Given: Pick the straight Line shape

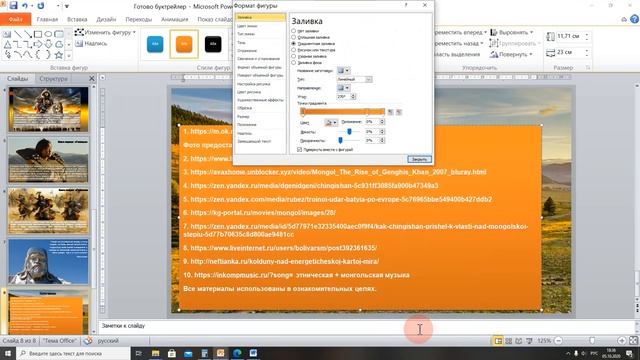Looking at the screenshot, I should tap(18, 34).
